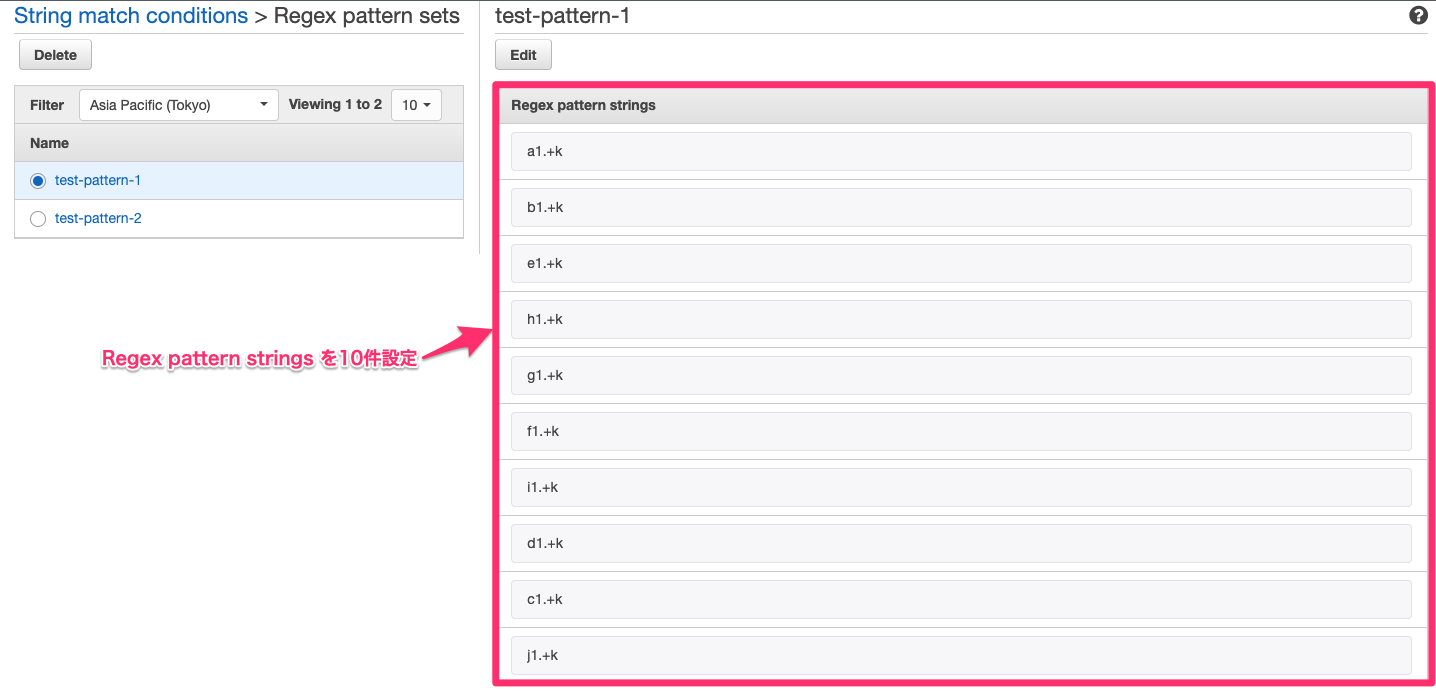Viewport: 1436px width, 691px height.
Task: Open the help icon in top-right corner
Action: pos(1418,15)
